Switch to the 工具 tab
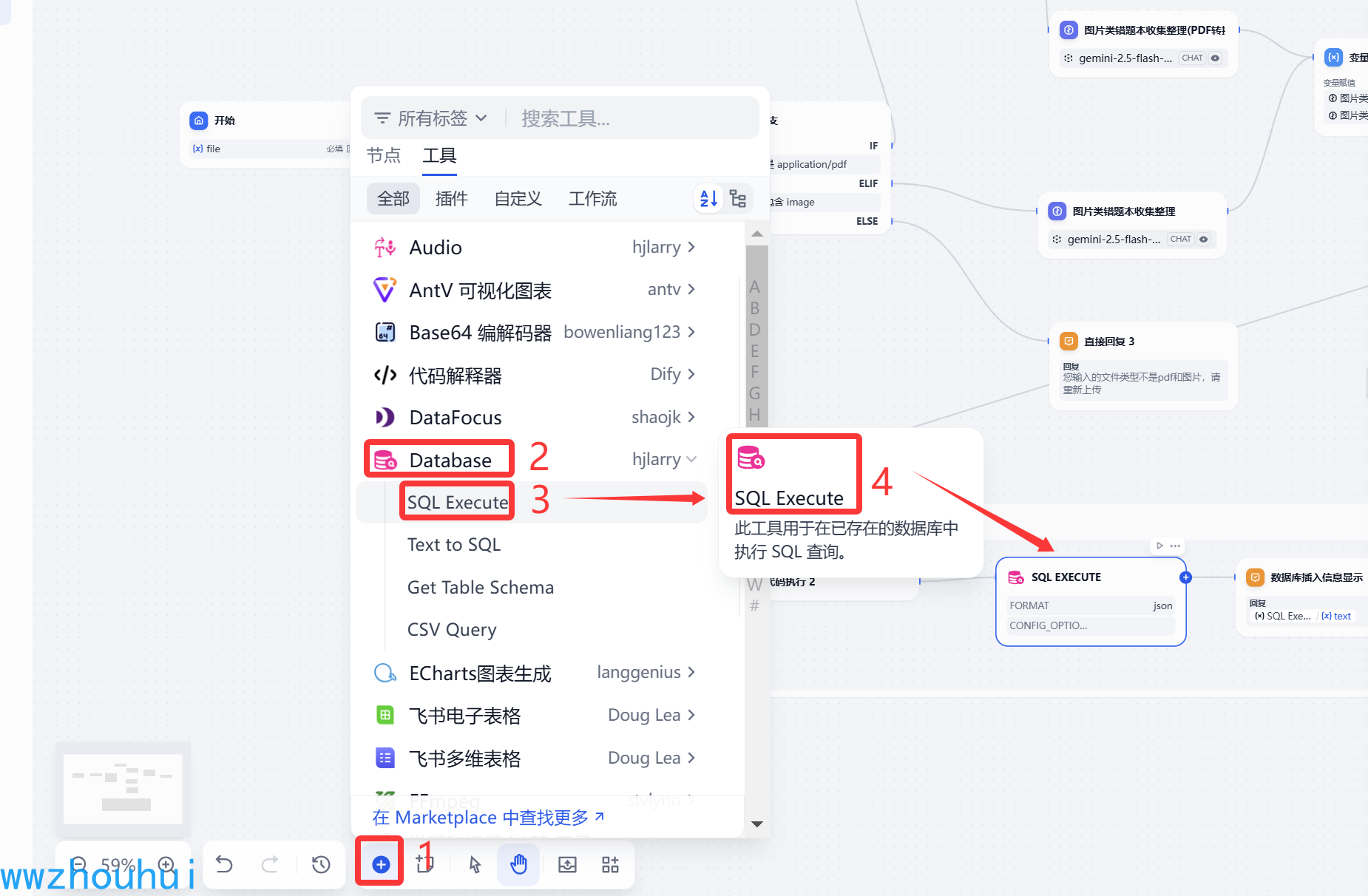 (439, 155)
